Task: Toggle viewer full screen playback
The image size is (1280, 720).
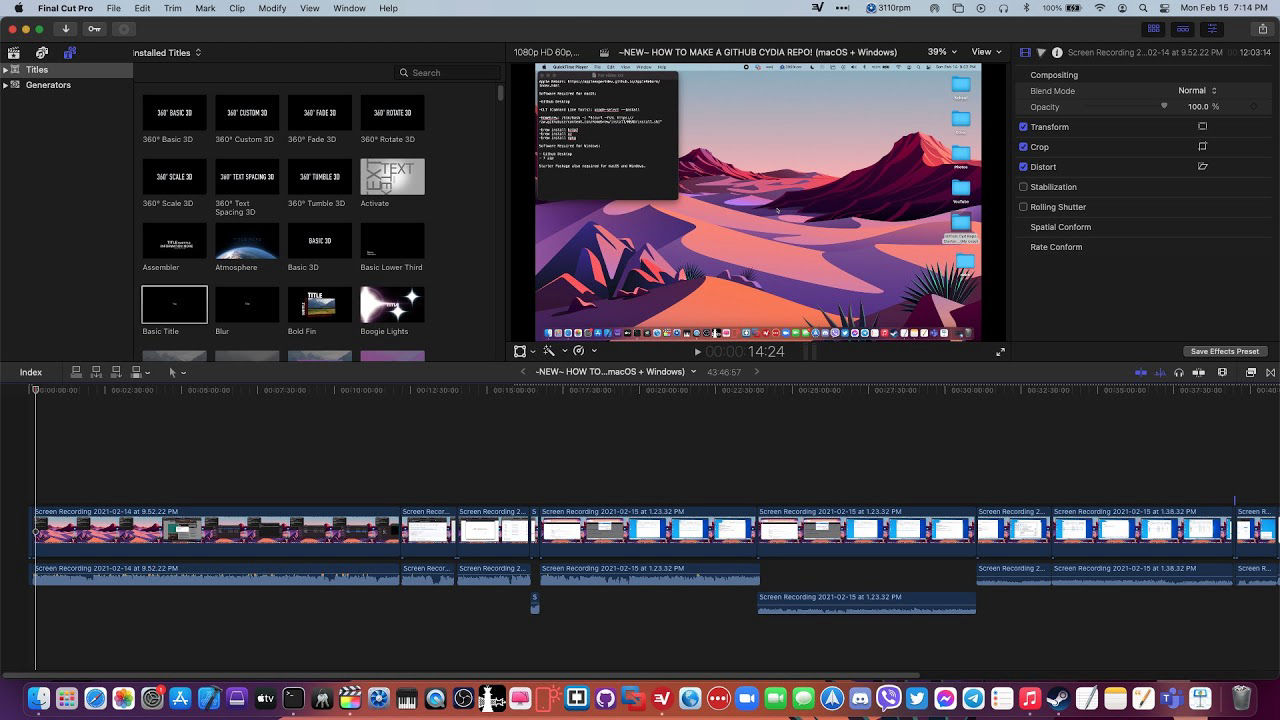Action: coord(1001,352)
